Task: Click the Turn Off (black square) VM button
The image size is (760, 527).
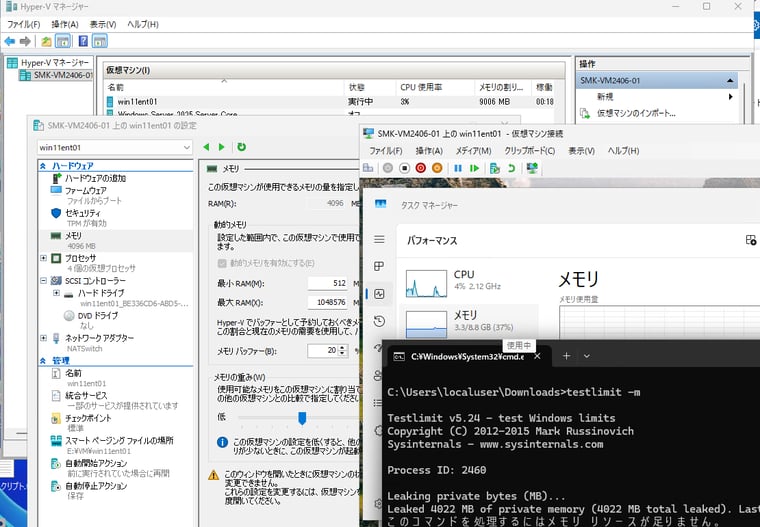Action: click(404, 168)
